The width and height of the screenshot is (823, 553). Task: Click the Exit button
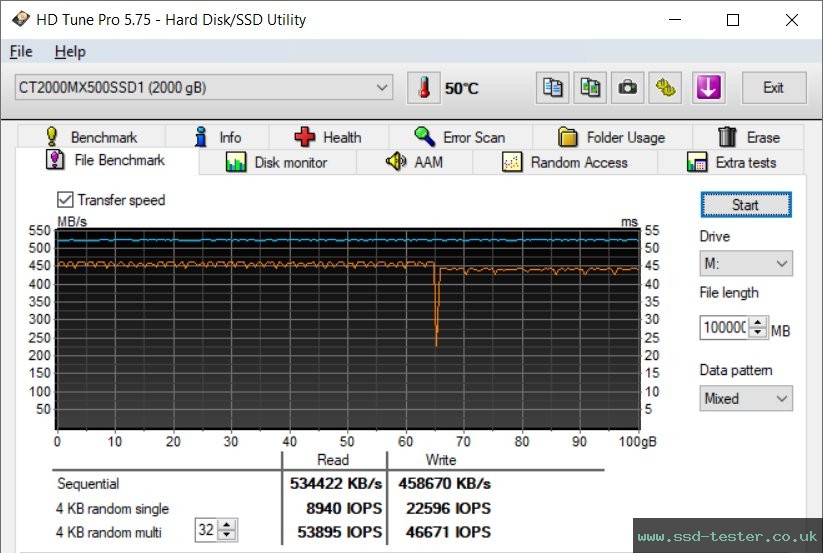pos(774,88)
